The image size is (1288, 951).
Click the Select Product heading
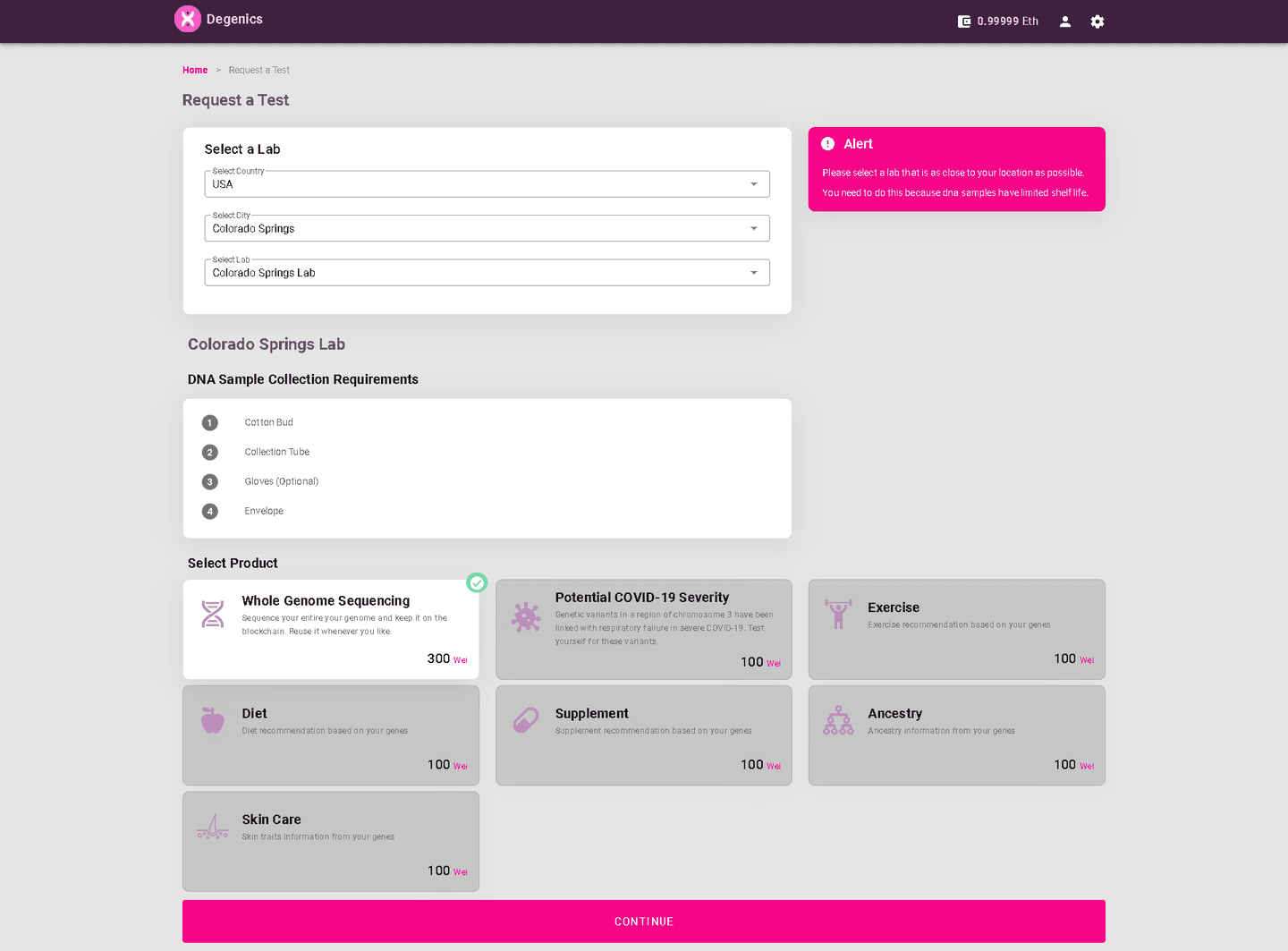(233, 564)
